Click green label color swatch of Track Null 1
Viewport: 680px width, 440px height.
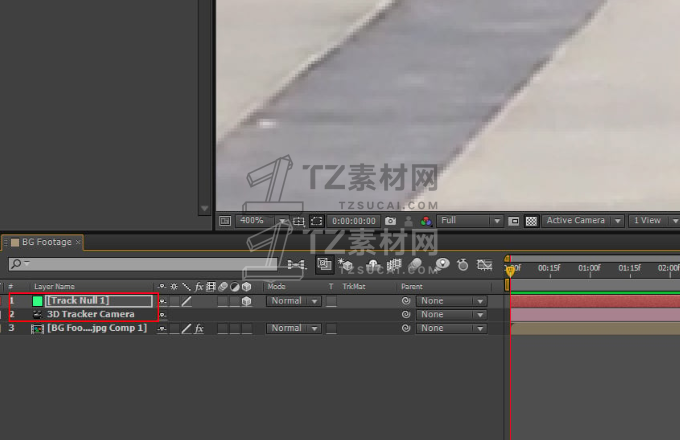(37, 301)
